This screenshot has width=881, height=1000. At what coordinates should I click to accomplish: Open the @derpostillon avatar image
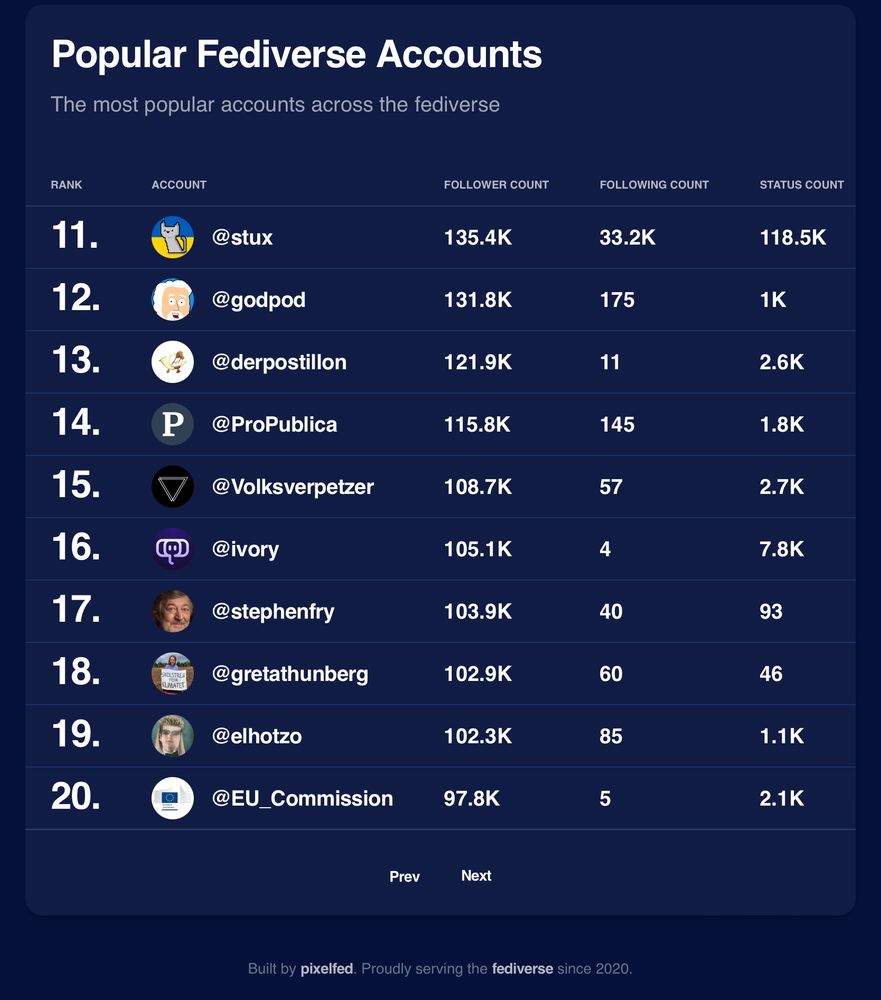pos(172,362)
